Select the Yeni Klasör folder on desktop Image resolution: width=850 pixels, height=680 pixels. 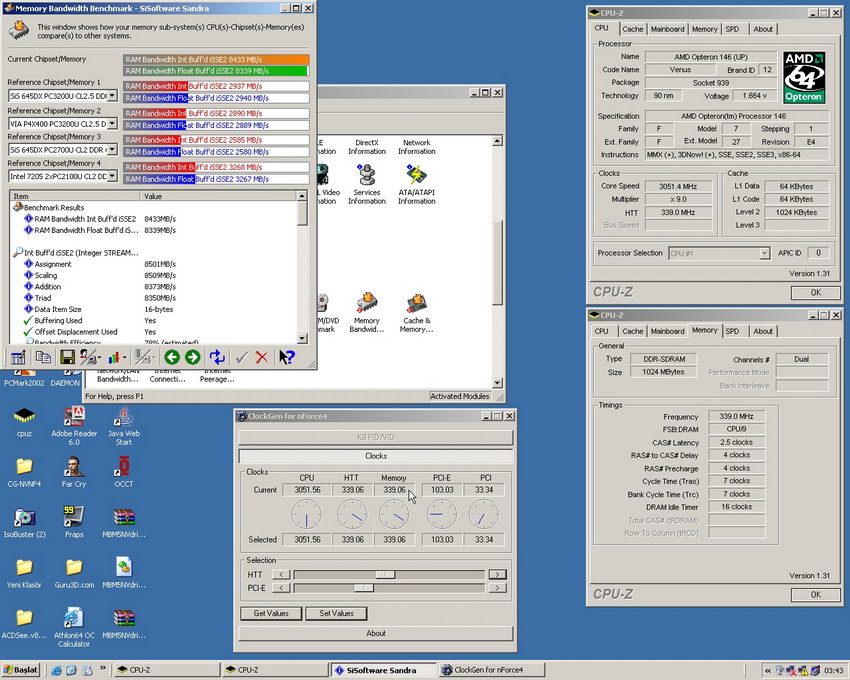pyautogui.click(x=24, y=574)
